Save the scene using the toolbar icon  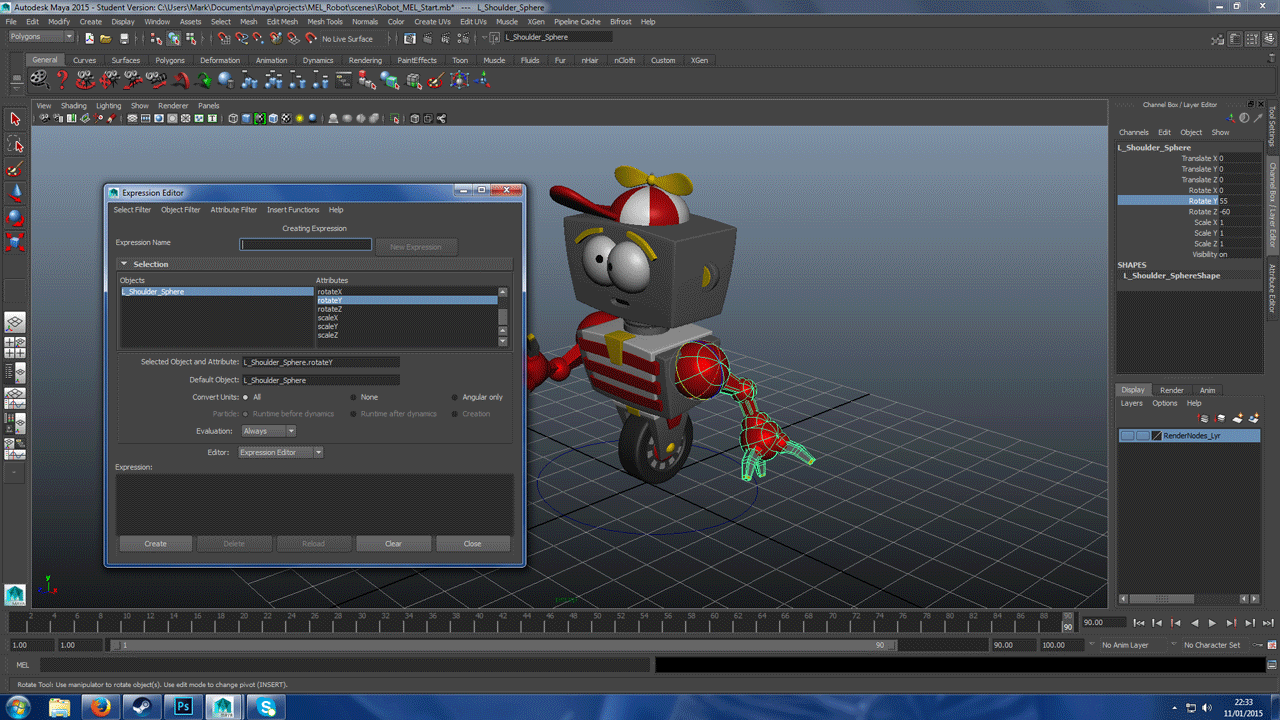click(x=124, y=38)
